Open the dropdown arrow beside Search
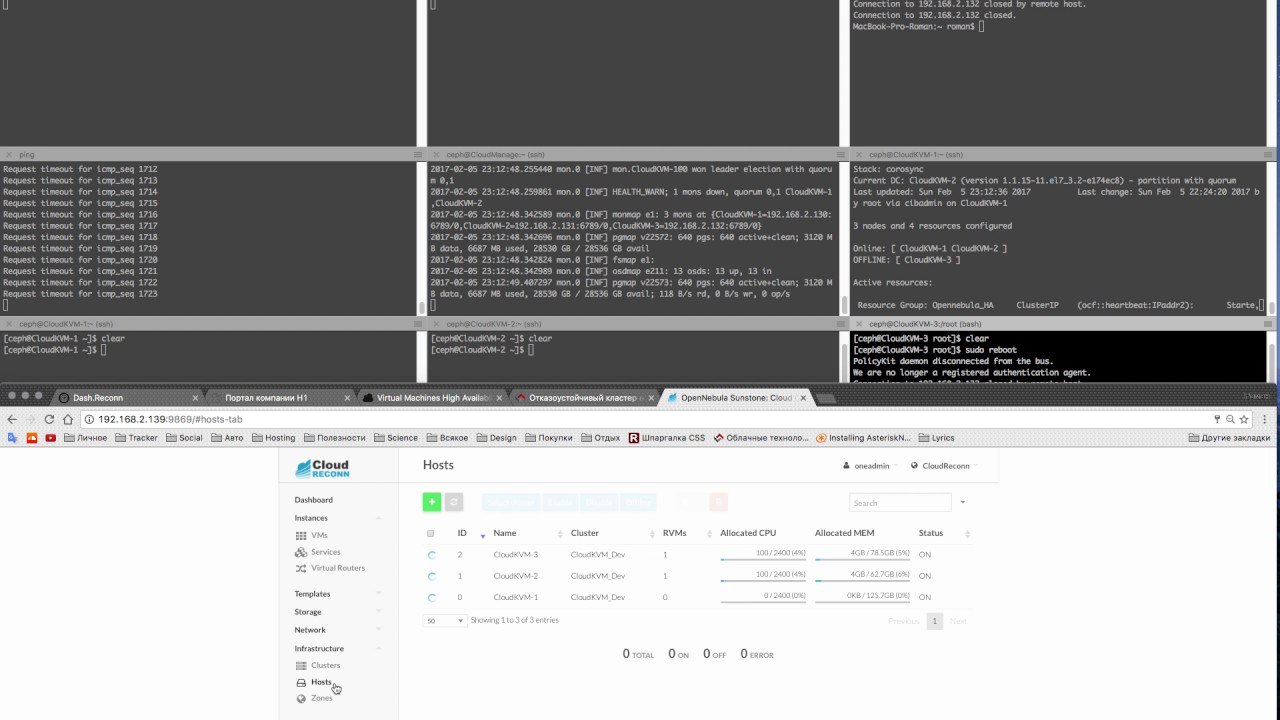Screen dimensions: 1280x720 (x=963, y=502)
